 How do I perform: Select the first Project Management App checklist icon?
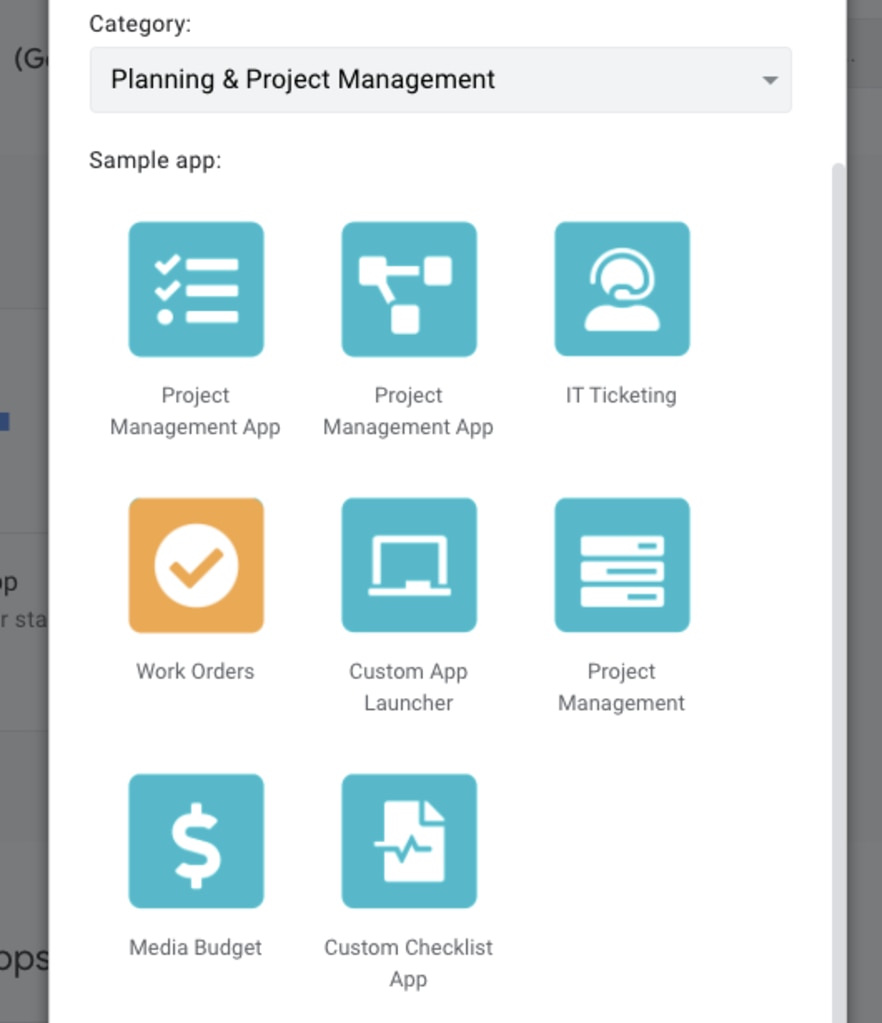[195, 288]
